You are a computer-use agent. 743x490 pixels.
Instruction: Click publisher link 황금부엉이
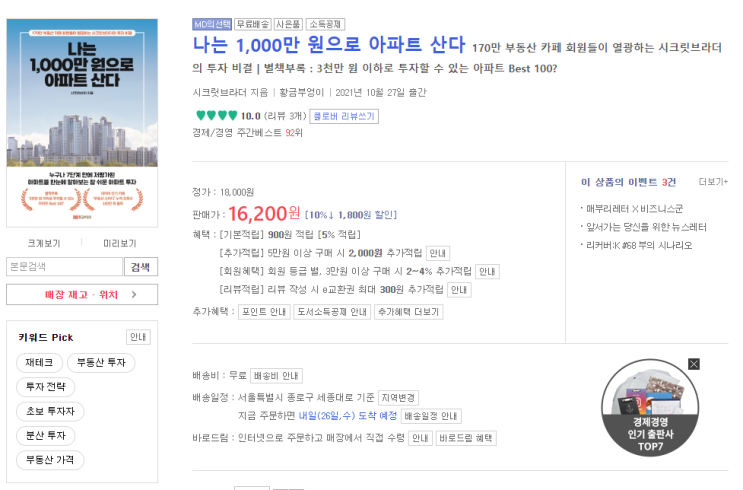pyautogui.click(x=301, y=92)
